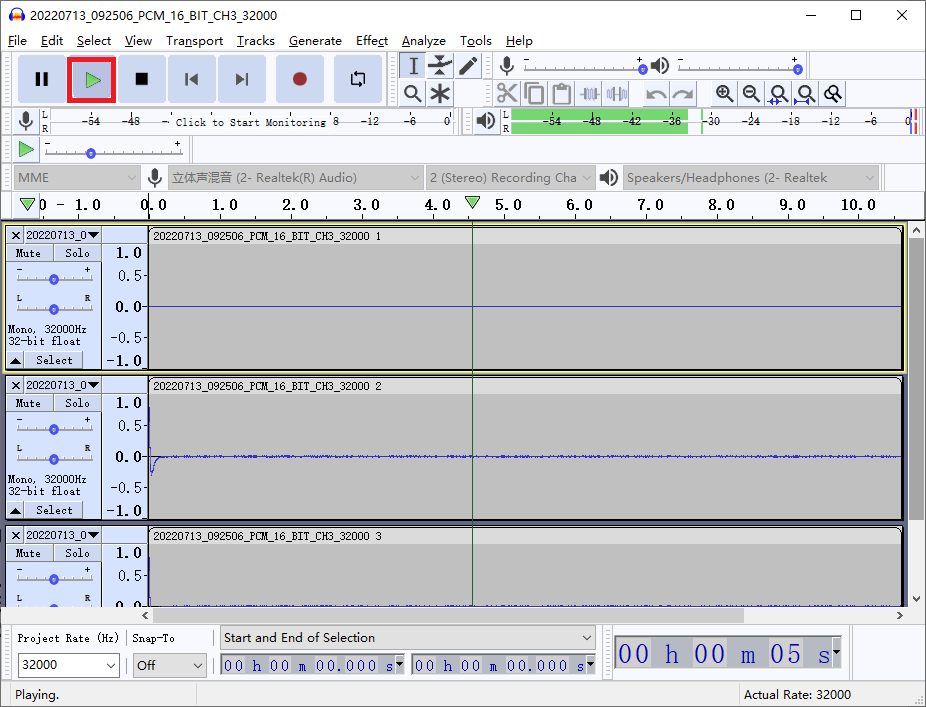This screenshot has height=707, width=926.
Task: Click the Cut scissors icon
Action: click(x=508, y=94)
